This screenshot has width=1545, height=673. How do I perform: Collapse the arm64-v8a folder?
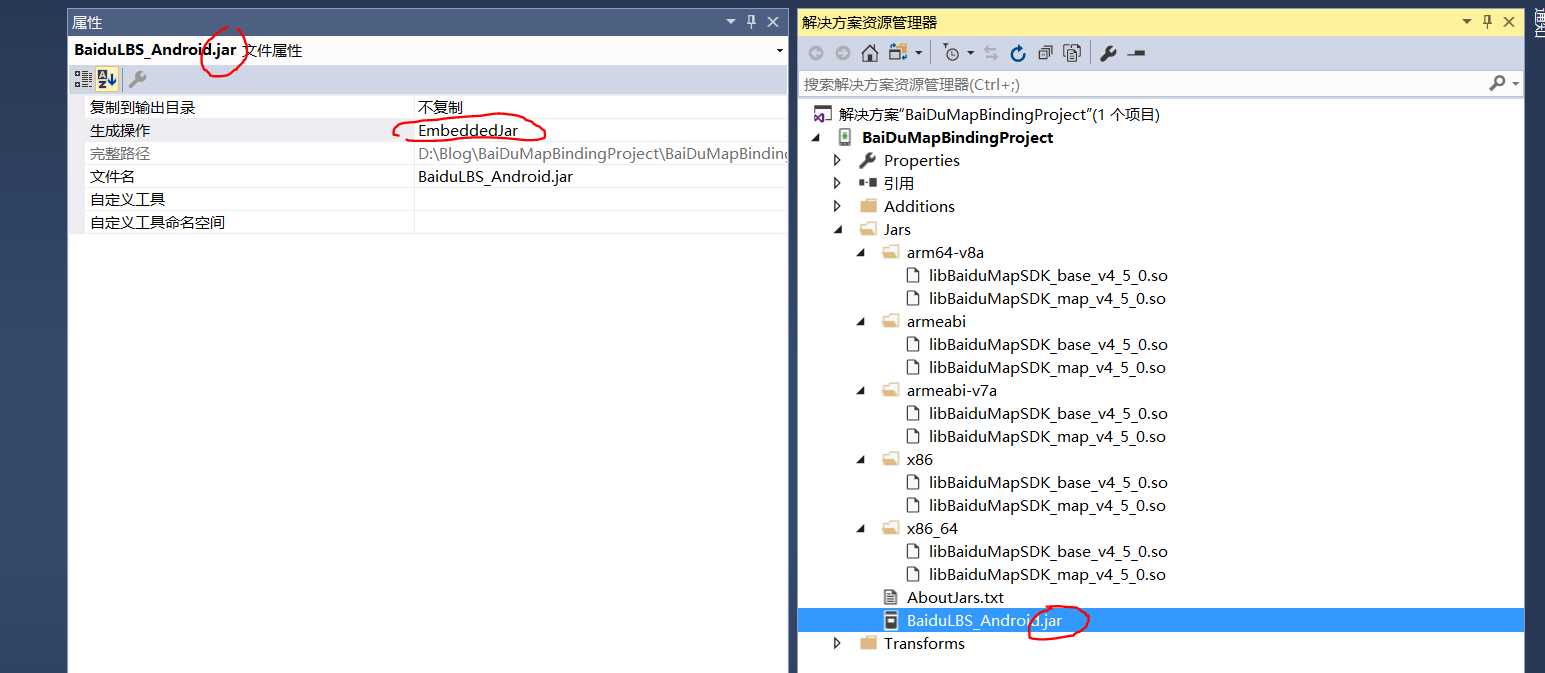(862, 253)
